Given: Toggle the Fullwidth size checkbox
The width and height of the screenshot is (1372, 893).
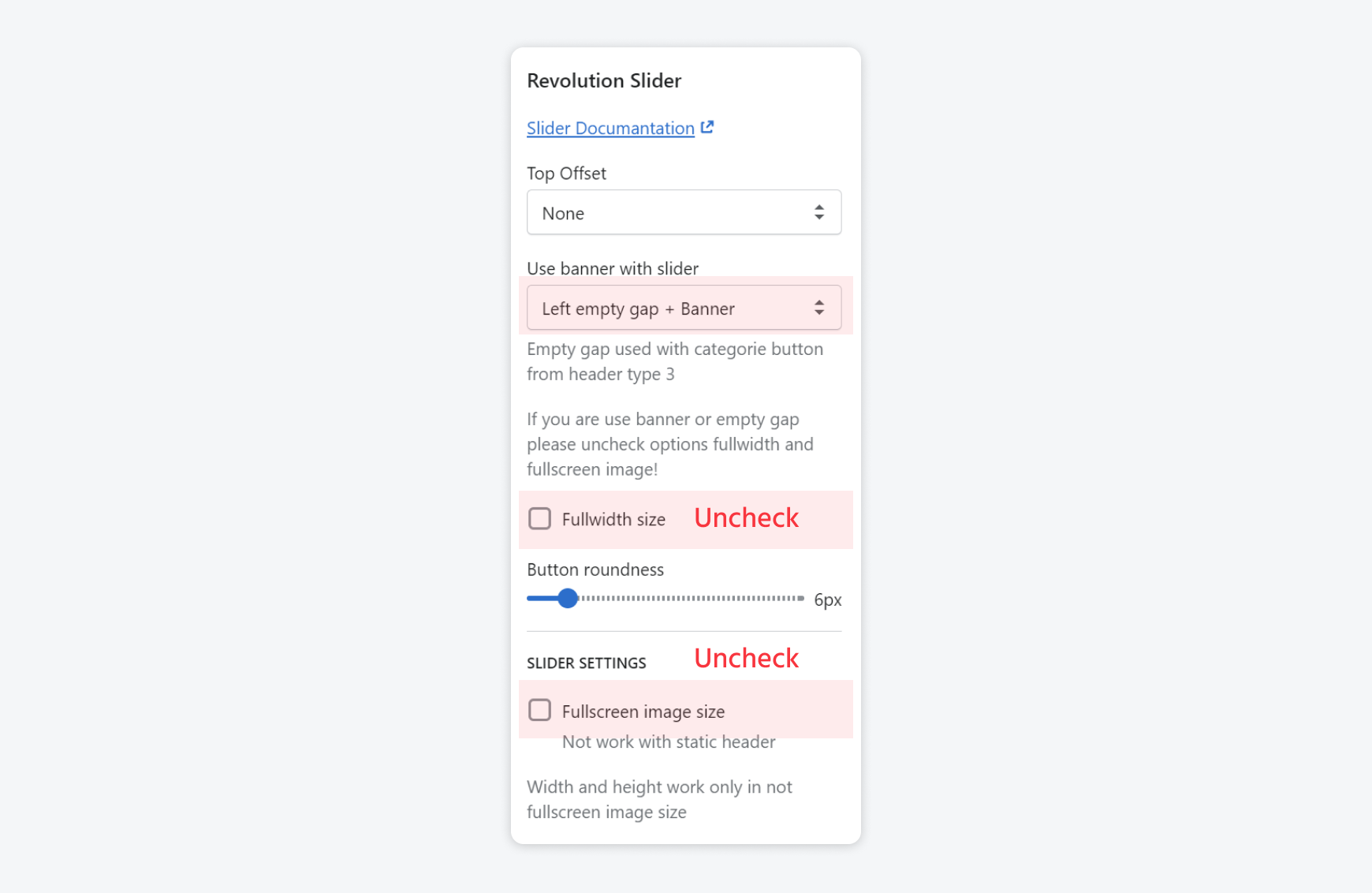Looking at the screenshot, I should [x=540, y=519].
